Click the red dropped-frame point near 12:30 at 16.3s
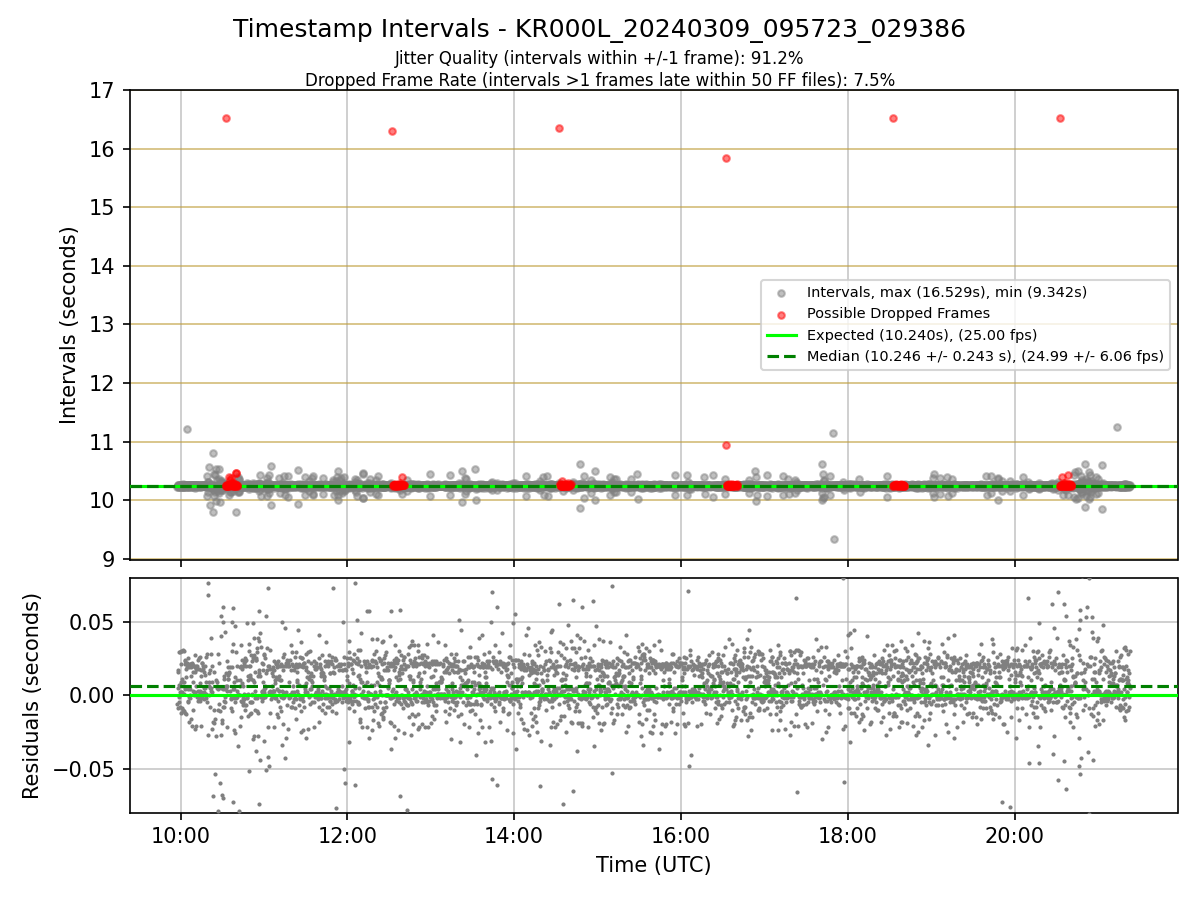The width and height of the screenshot is (1200, 900). click(392, 131)
